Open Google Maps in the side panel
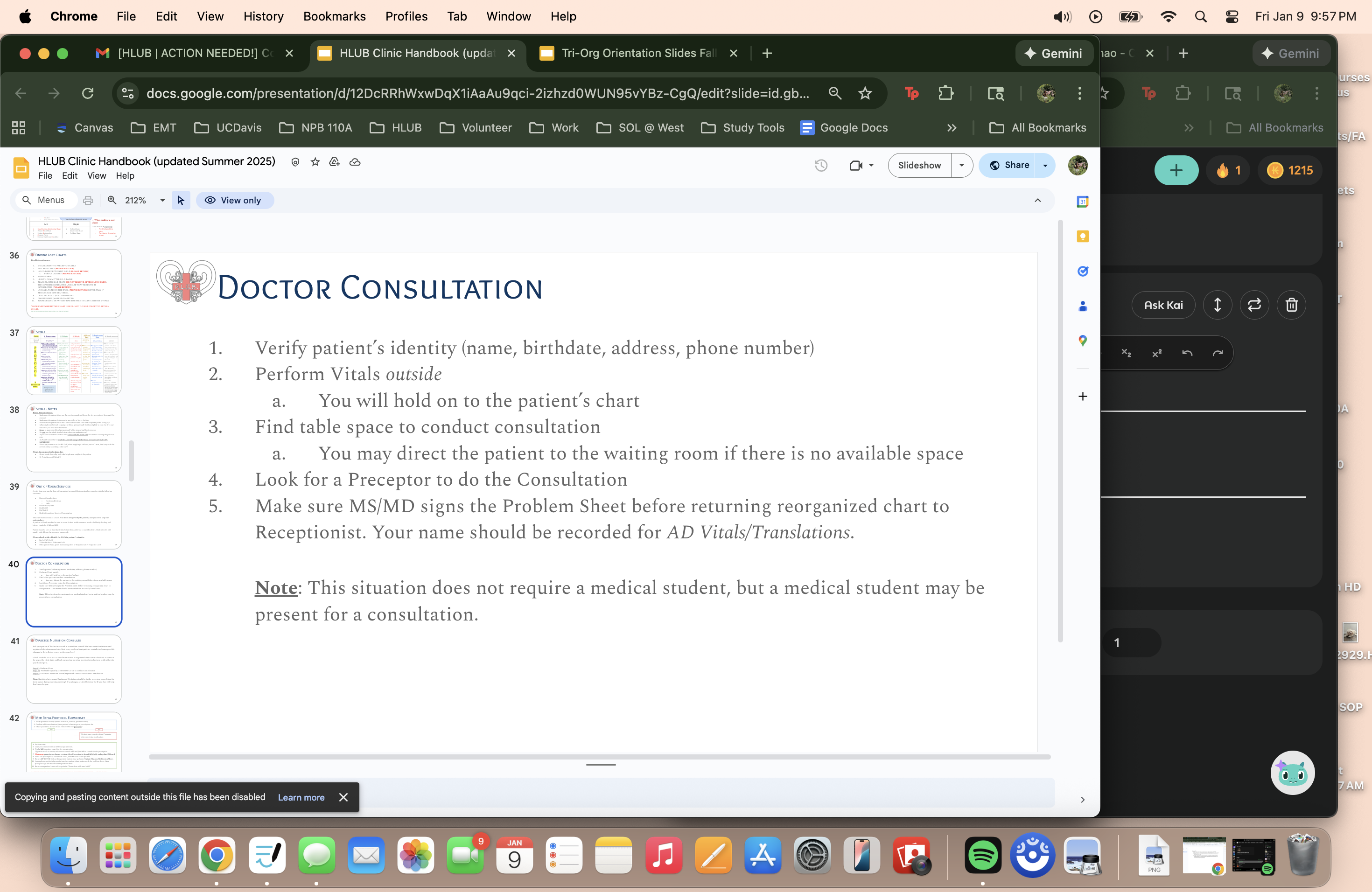The height and width of the screenshot is (892, 1372). pos(1083,341)
